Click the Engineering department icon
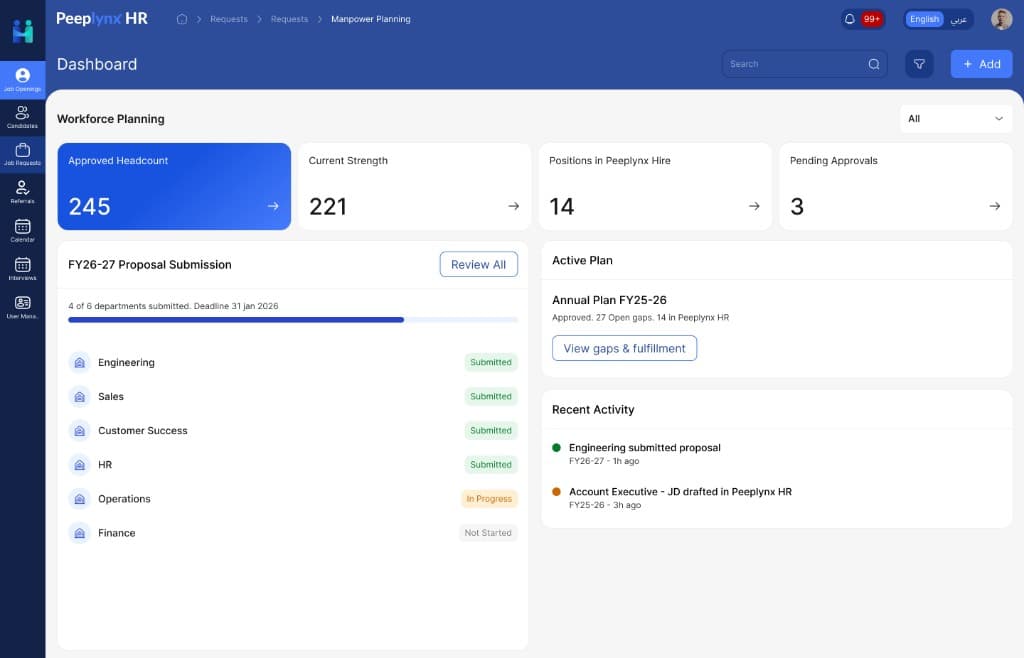Screen dimensions: 1024x658 click(80, 362)
